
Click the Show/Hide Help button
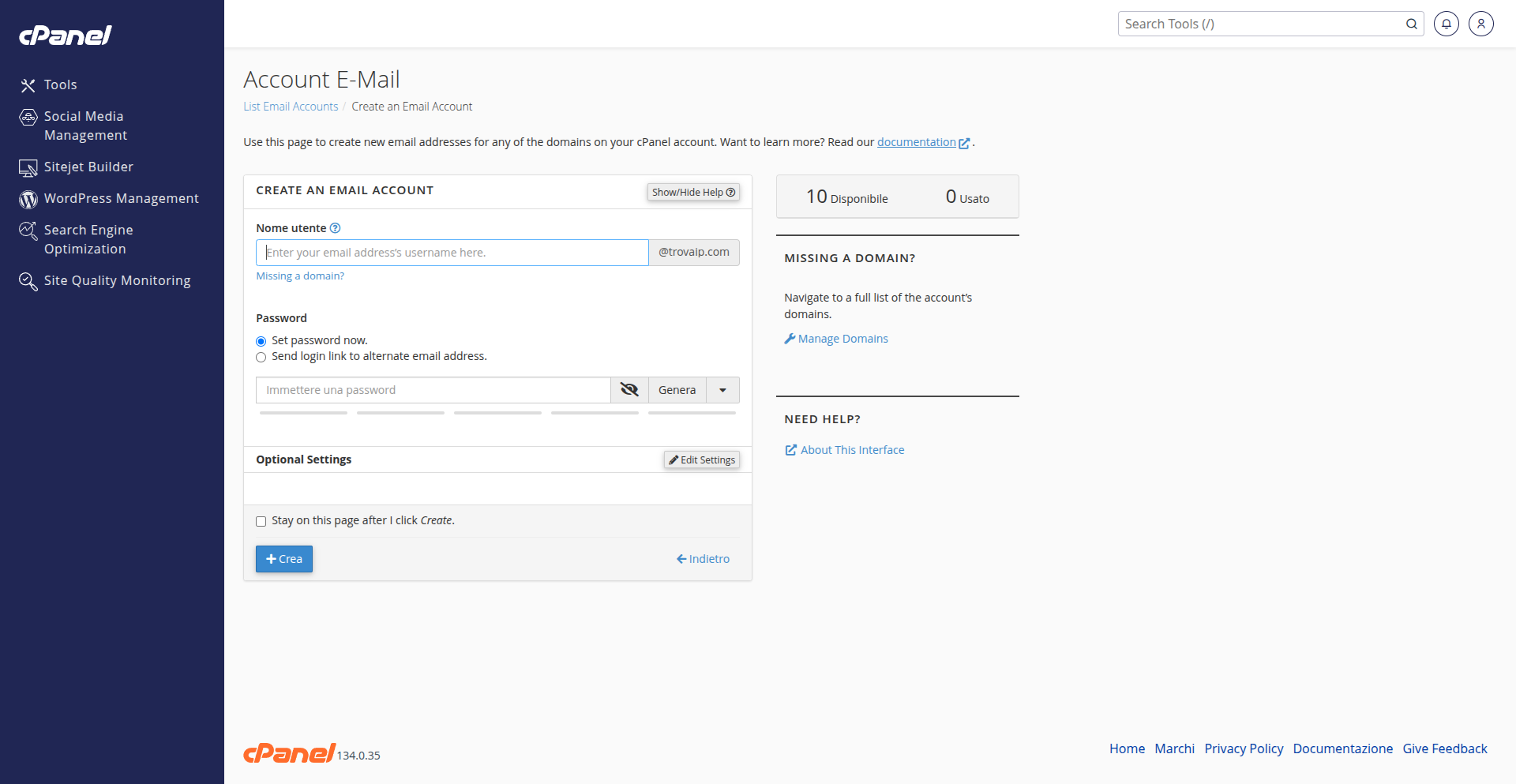point(693,192)
